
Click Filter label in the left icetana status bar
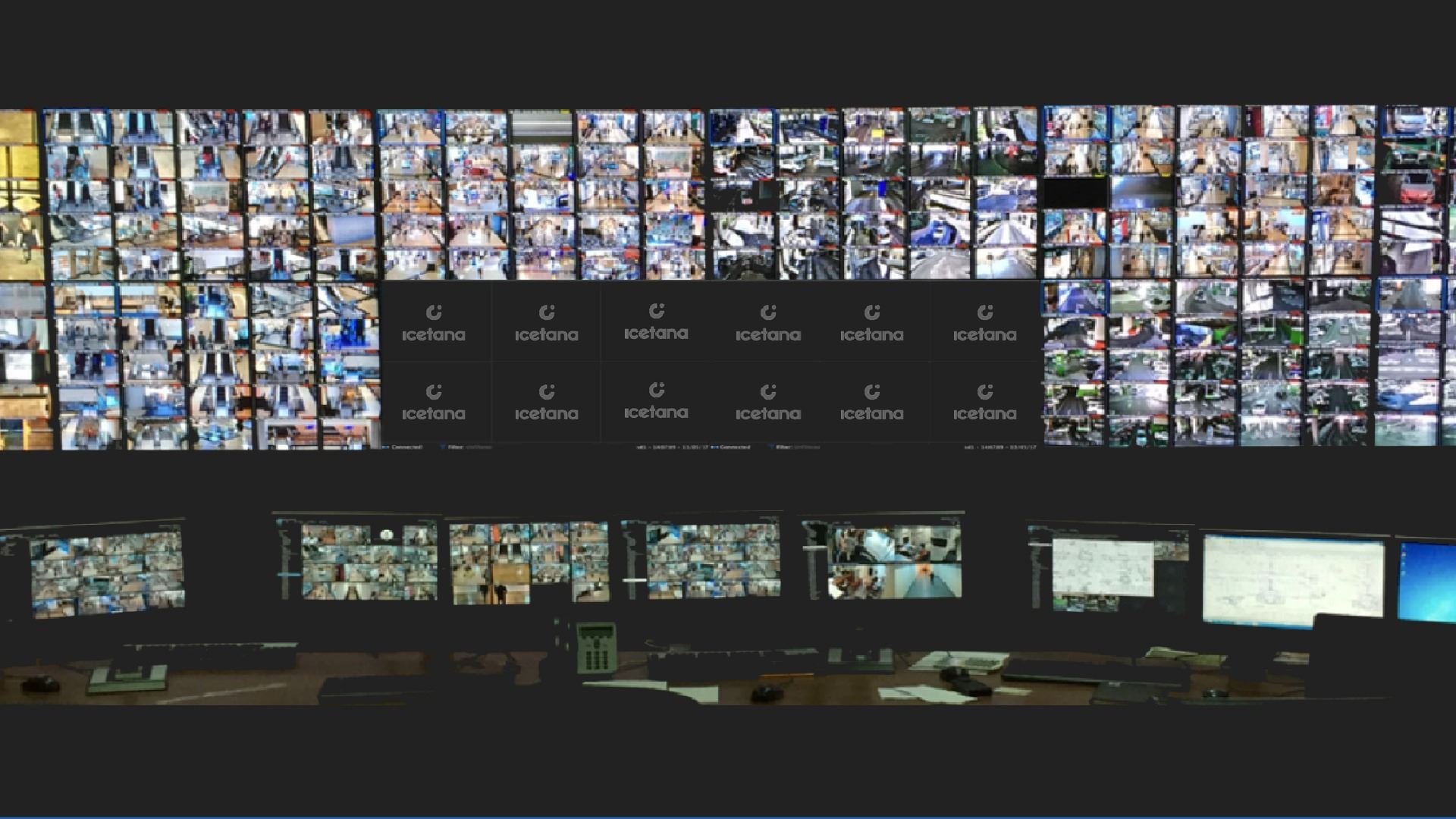pyautogui.click(x=455, y=447)
